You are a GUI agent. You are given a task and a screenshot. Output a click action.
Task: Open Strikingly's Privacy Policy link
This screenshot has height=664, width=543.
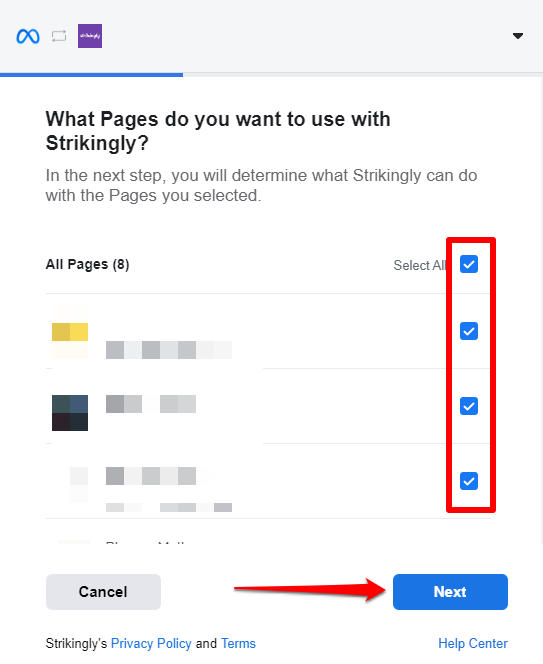coord(151,643)
